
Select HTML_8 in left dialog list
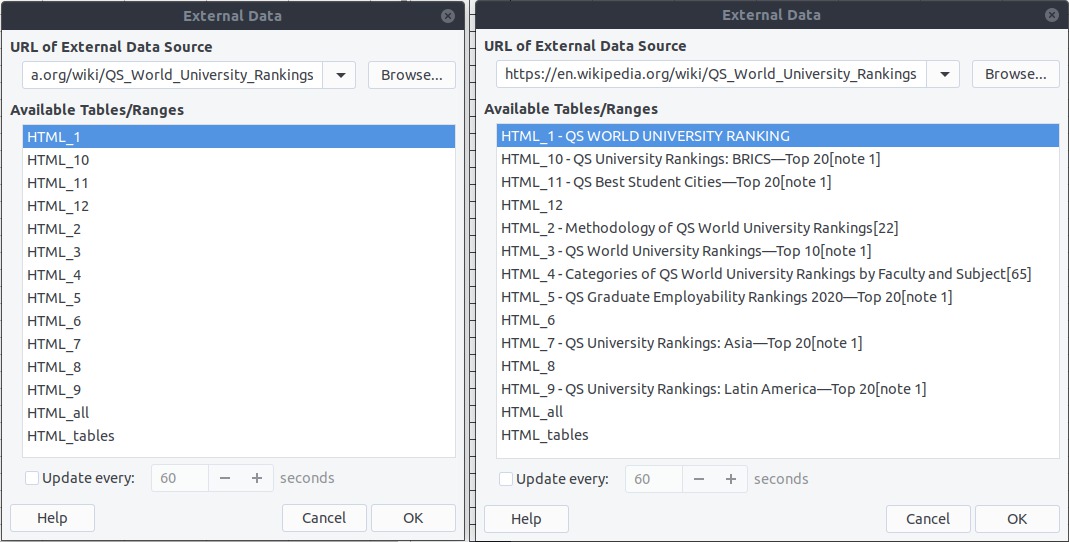239,367
